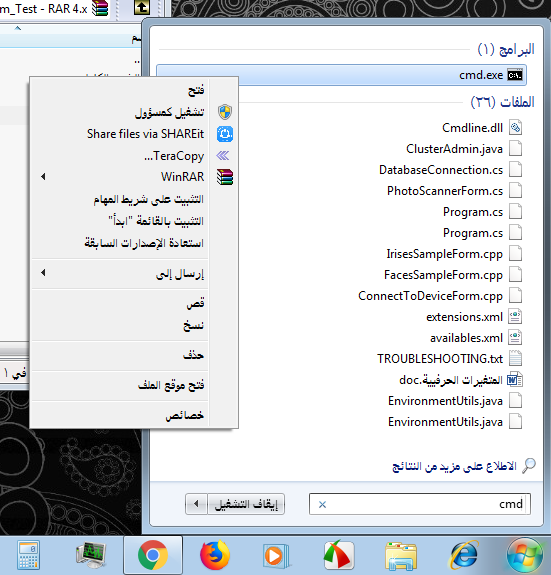551x575 pixels.
Task: Click the admin shield icon in context menu
Action: pyautogui.click(x=224, y=112)
